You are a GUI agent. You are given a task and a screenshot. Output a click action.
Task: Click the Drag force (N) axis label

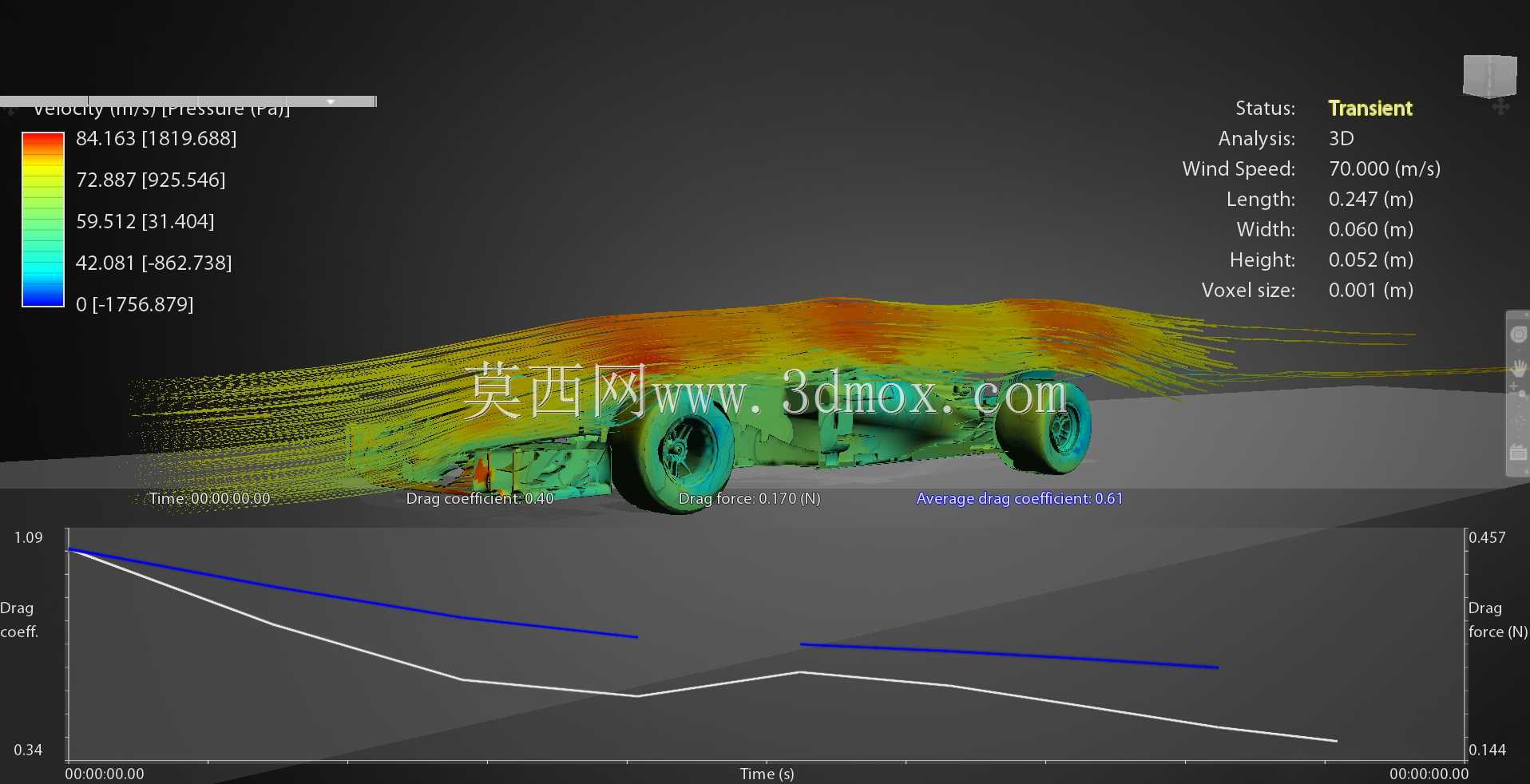tap(1498, 620)
